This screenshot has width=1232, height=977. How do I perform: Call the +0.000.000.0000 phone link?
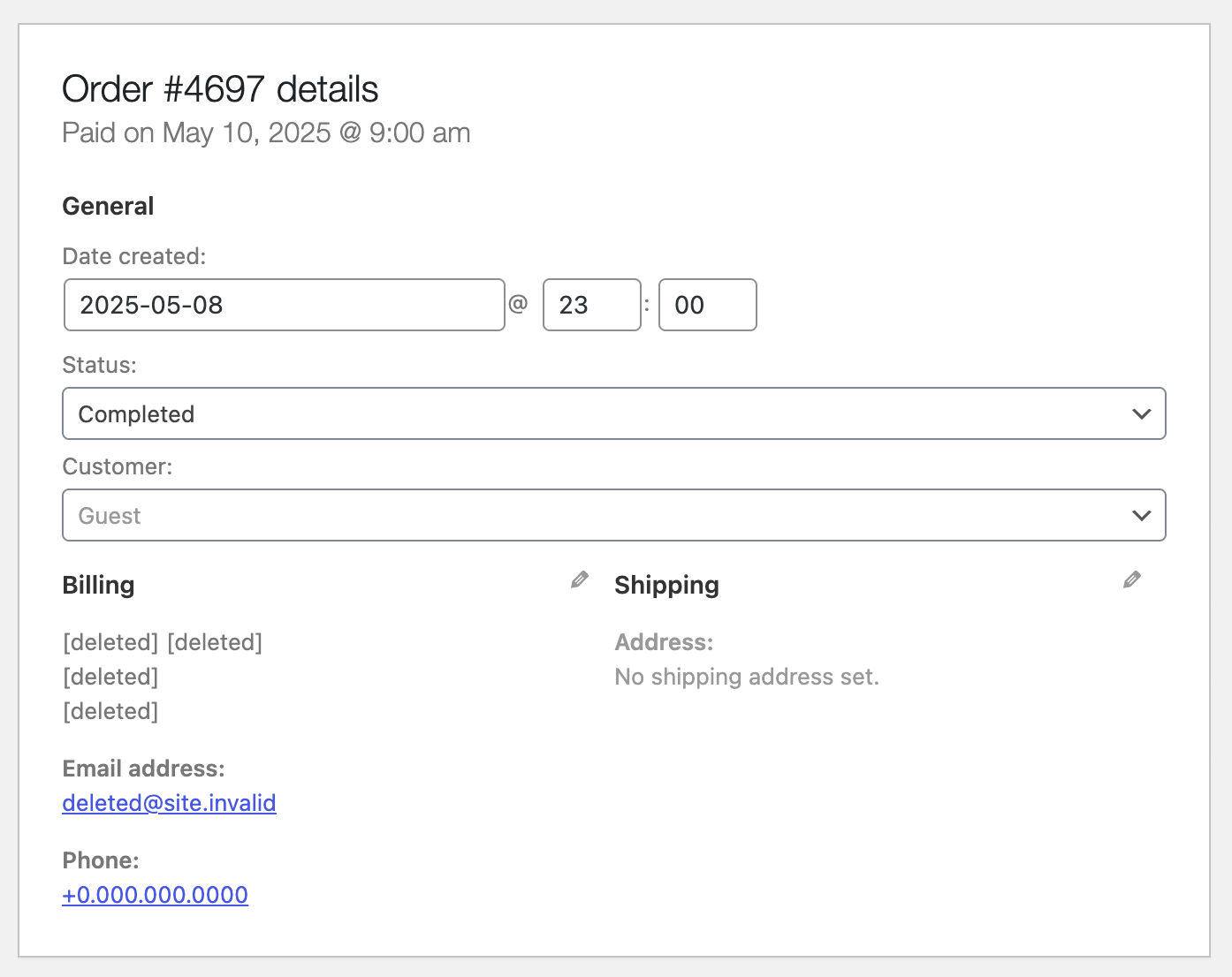155,895
